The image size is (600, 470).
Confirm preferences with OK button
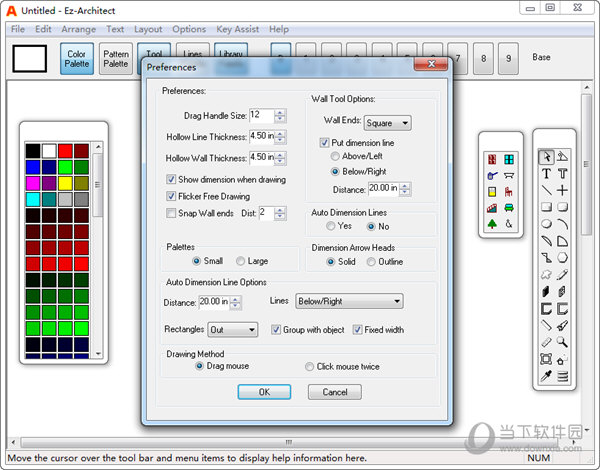pyautogui.click(x=264, y=392)
